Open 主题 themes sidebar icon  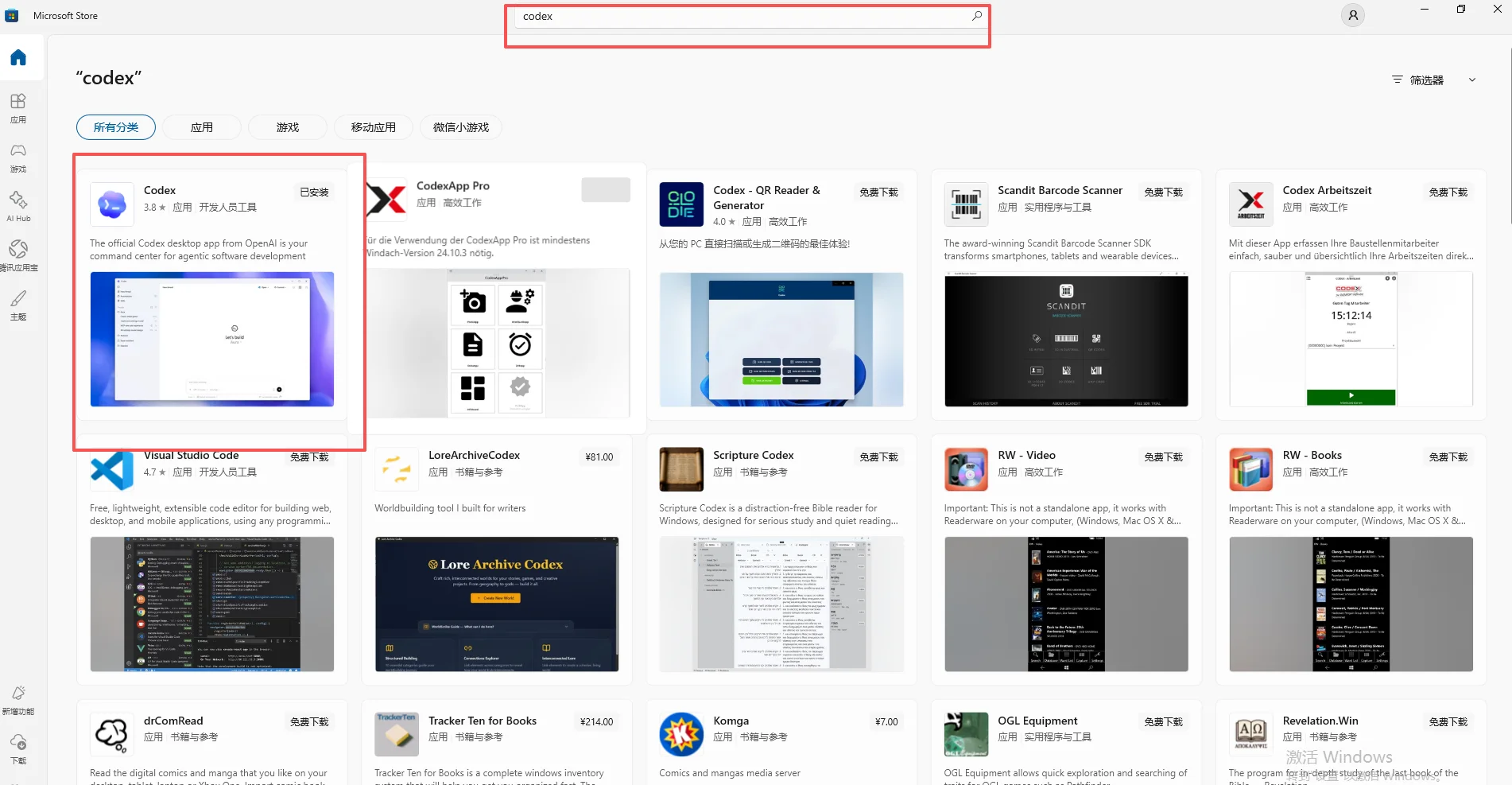click(x=18, y=305)
